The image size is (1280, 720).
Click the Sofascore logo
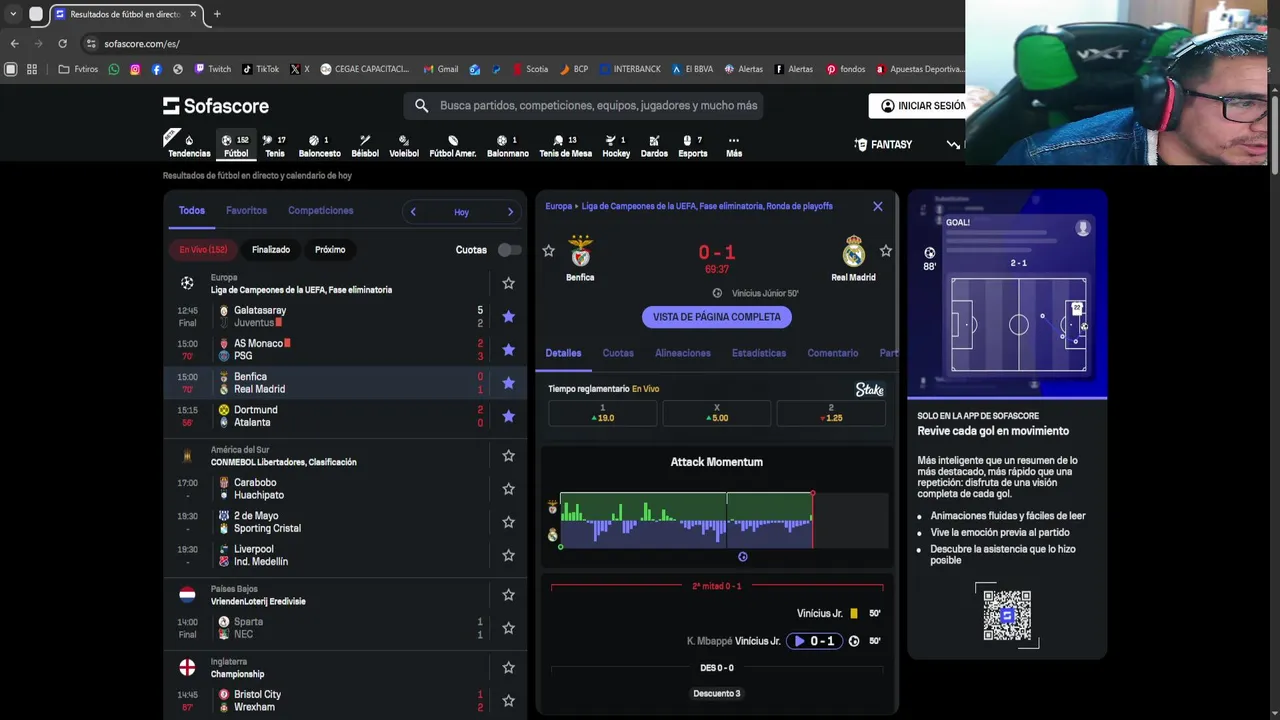(x=216, y=105)
